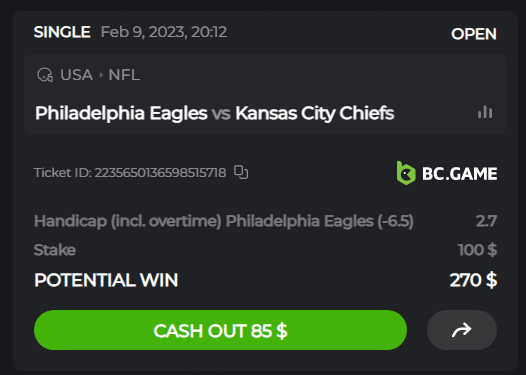
Task: Cash out the bet for 85 $
Action: tap(220, 330)
